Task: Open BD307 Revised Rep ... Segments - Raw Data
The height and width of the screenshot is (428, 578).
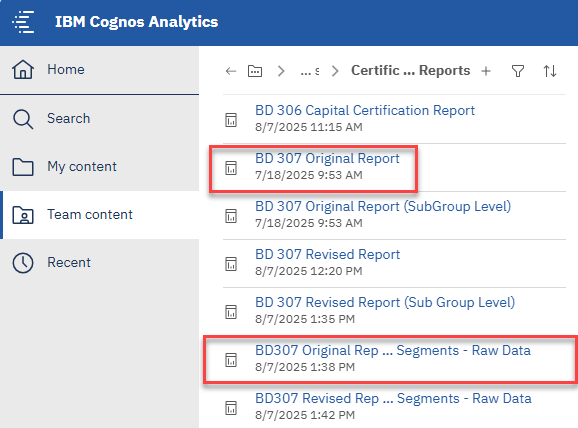Action: tap(393, 399)
